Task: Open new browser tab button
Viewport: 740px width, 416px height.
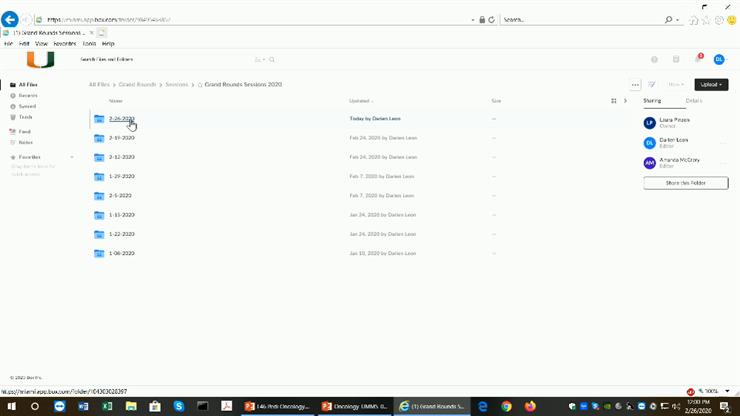Action: (x=101, y=33)
